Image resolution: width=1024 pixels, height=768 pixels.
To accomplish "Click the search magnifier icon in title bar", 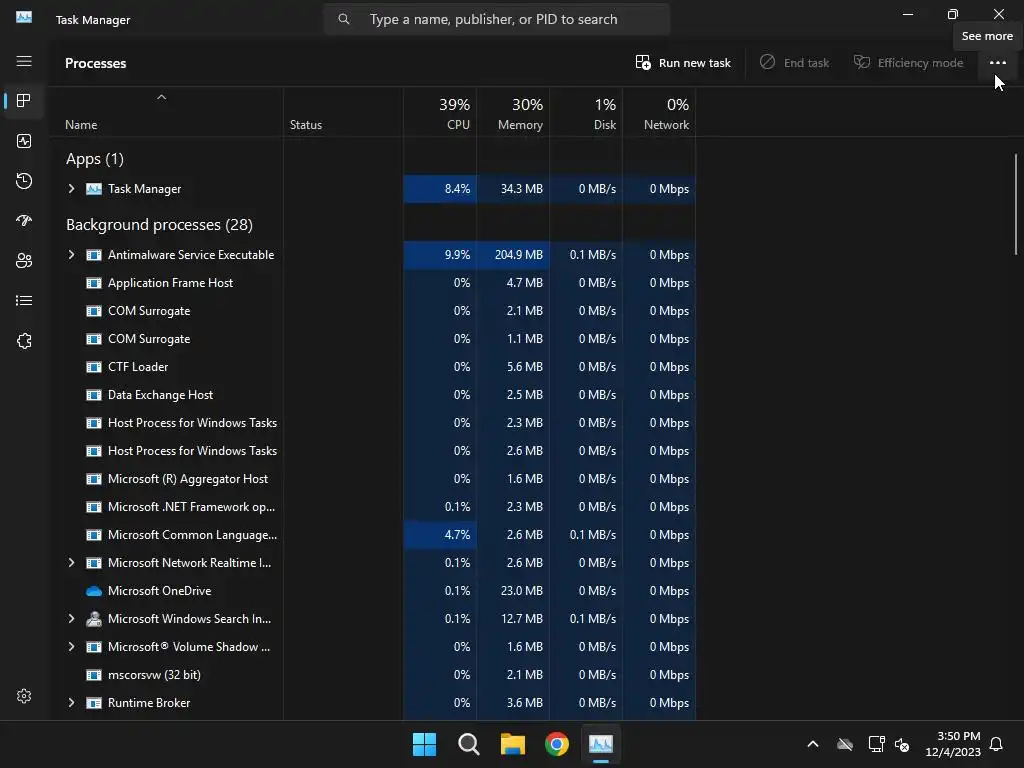I will 344,19.
